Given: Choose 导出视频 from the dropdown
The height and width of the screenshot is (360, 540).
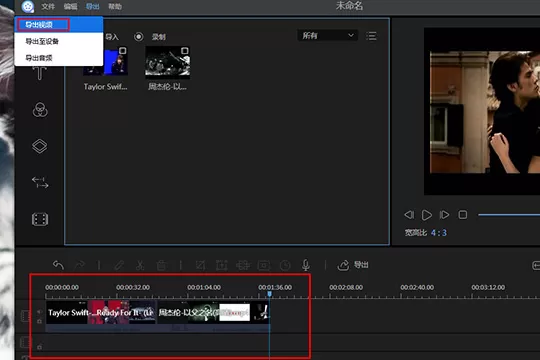Looking at the screenshot, I should click(59, 24).
